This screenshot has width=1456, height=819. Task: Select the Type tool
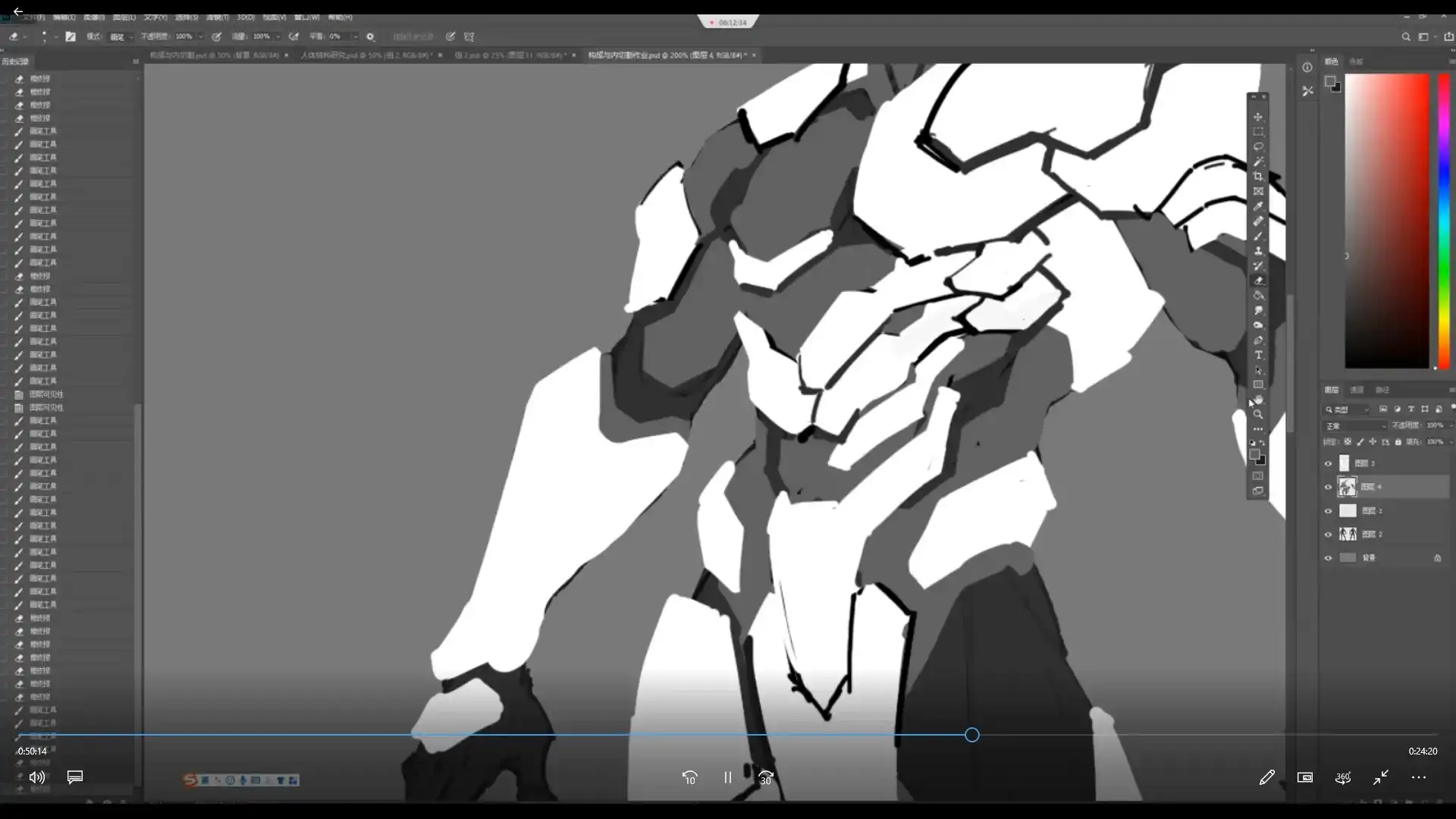coord(1258,355)
